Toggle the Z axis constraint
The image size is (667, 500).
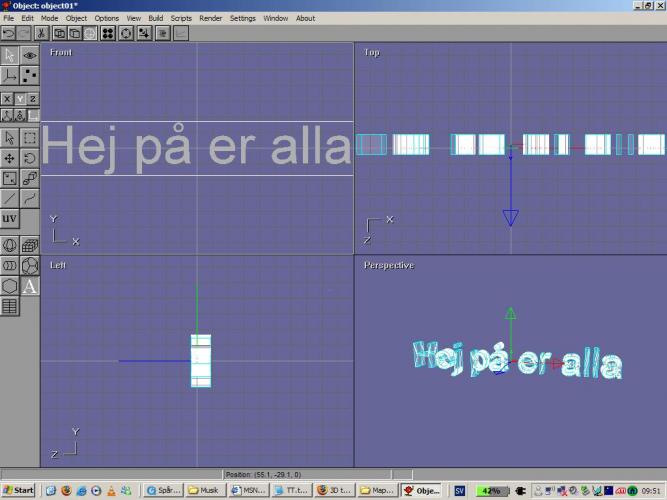(x=33, y=99)
